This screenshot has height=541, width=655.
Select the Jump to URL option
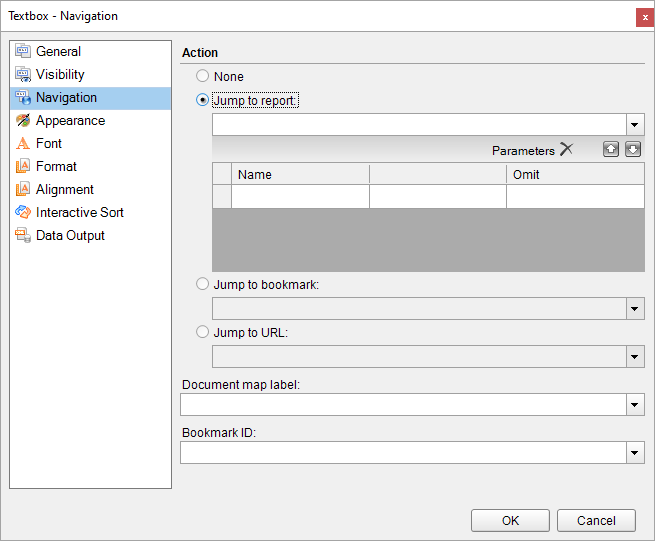click(203, 332)
